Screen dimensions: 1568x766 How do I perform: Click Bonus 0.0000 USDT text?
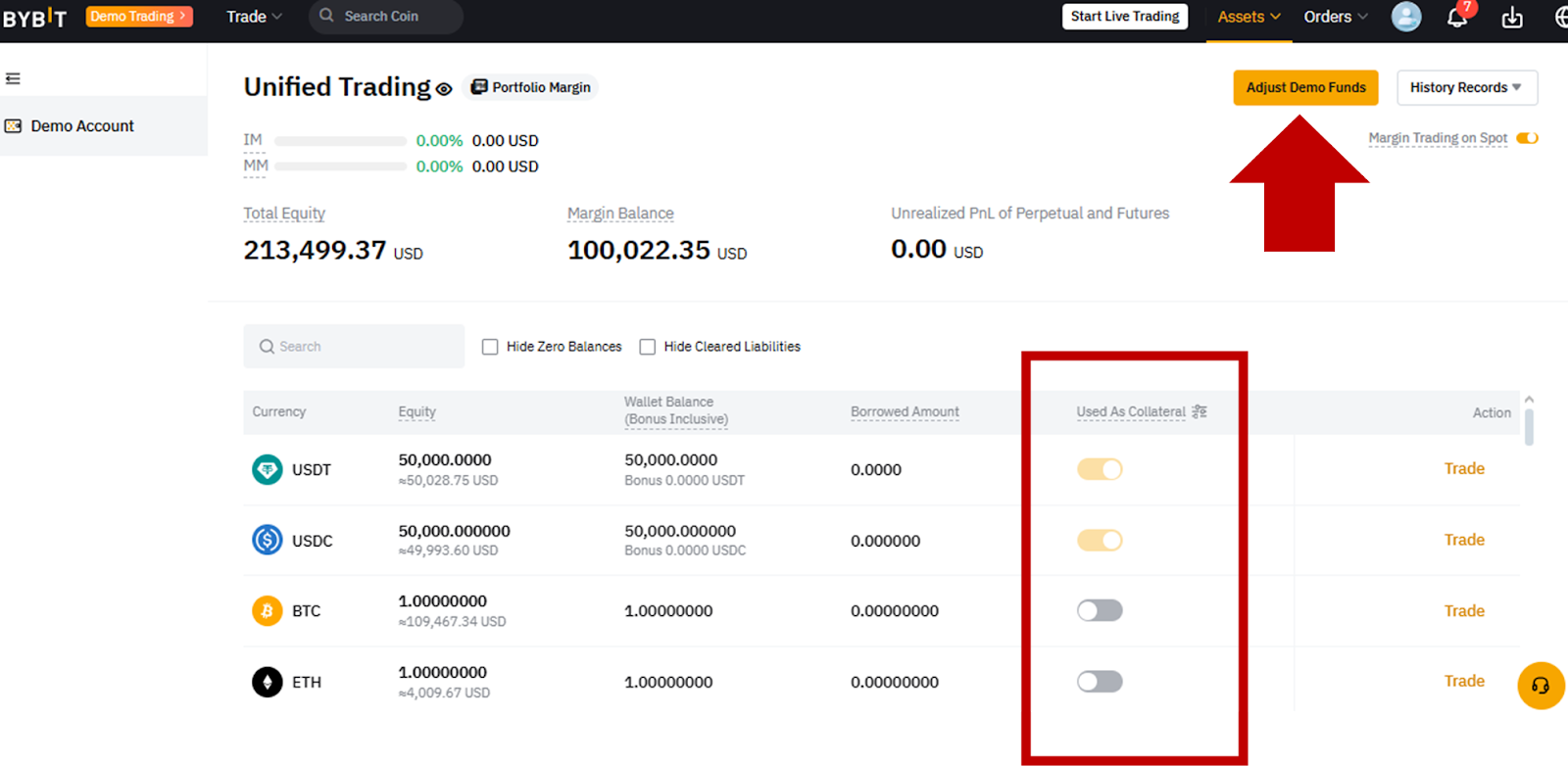684,481
